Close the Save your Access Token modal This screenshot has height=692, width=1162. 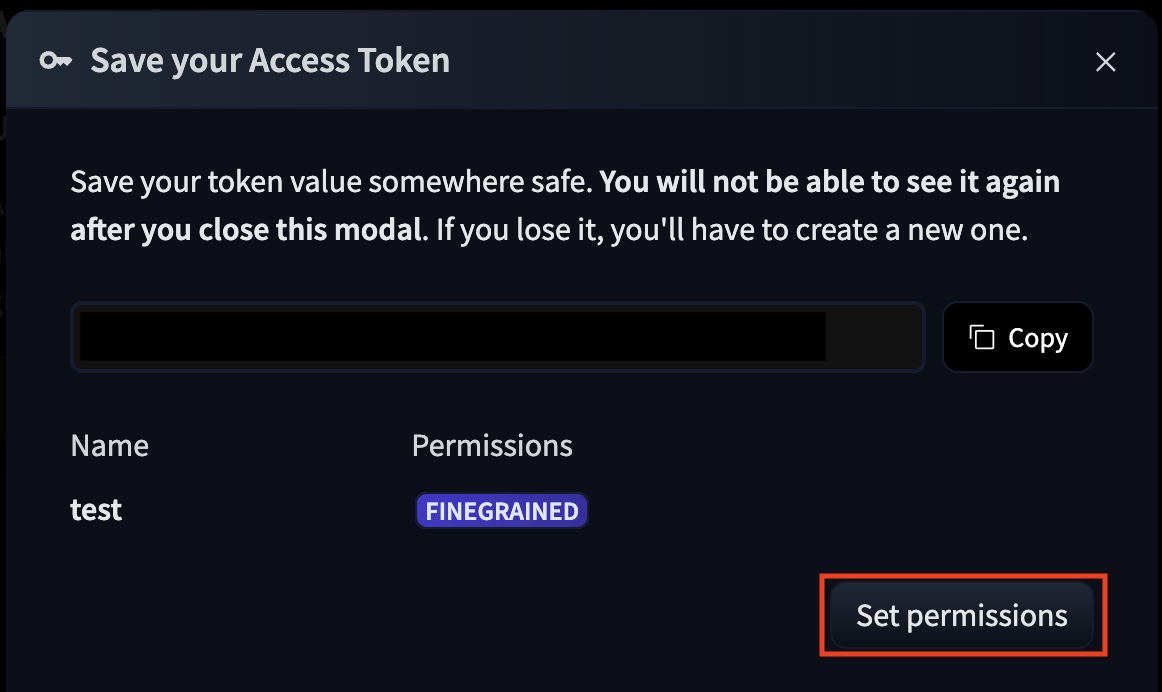(x=1105, y=62)
